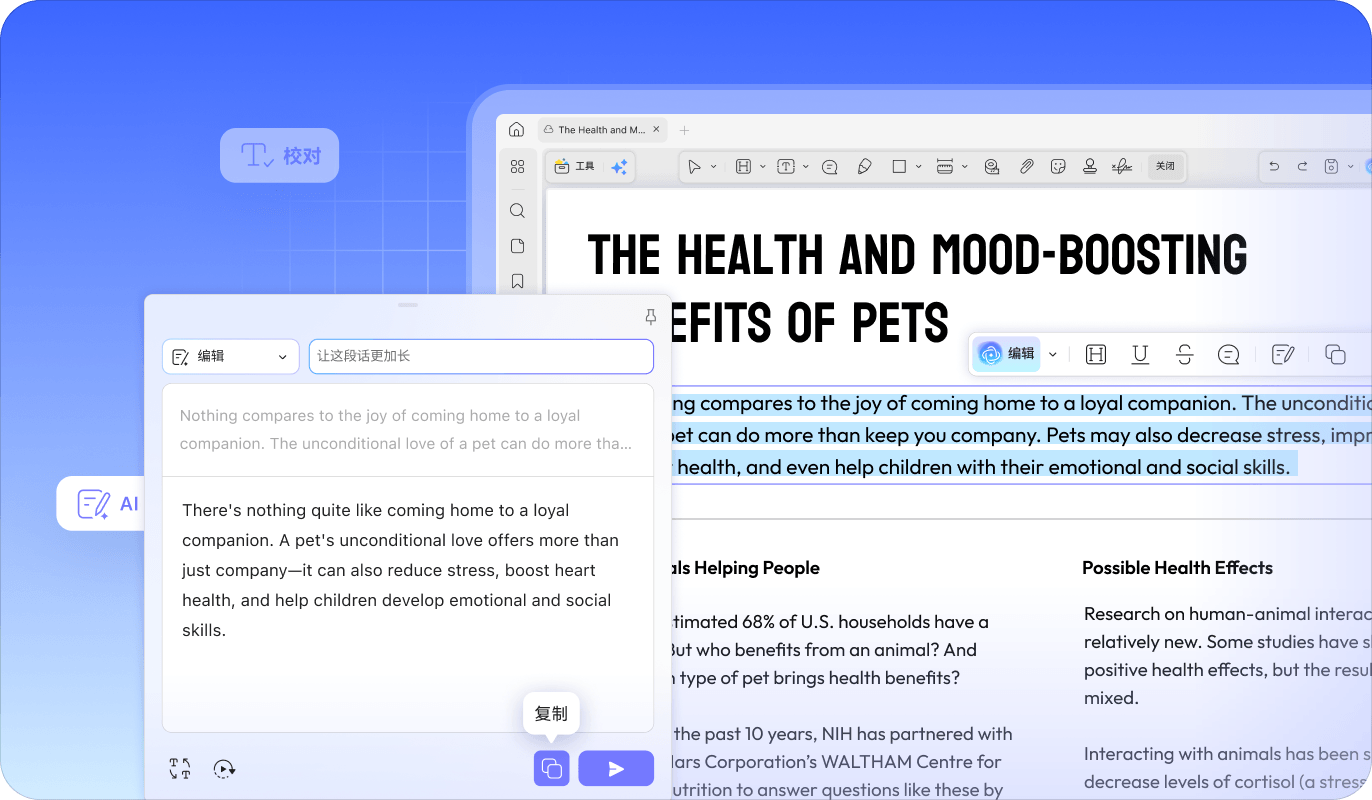Expand the shape tool dropdown arrow
1372x800 pixels.
[x=919, y=167]
